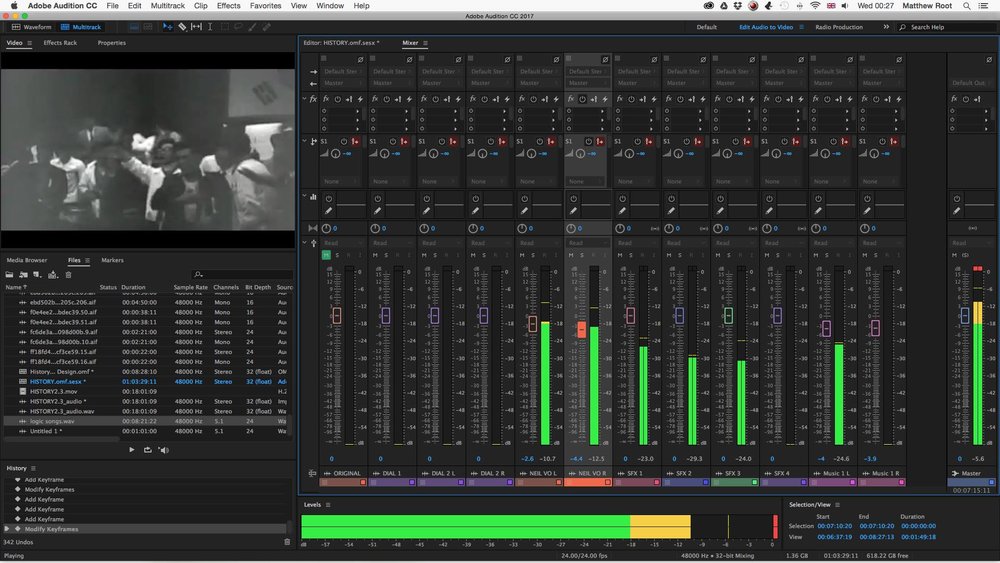Click the volume fader of SFX 3 track
Image resolution: width=1000 pixels, height=563 pixels.
pos(728,315)
